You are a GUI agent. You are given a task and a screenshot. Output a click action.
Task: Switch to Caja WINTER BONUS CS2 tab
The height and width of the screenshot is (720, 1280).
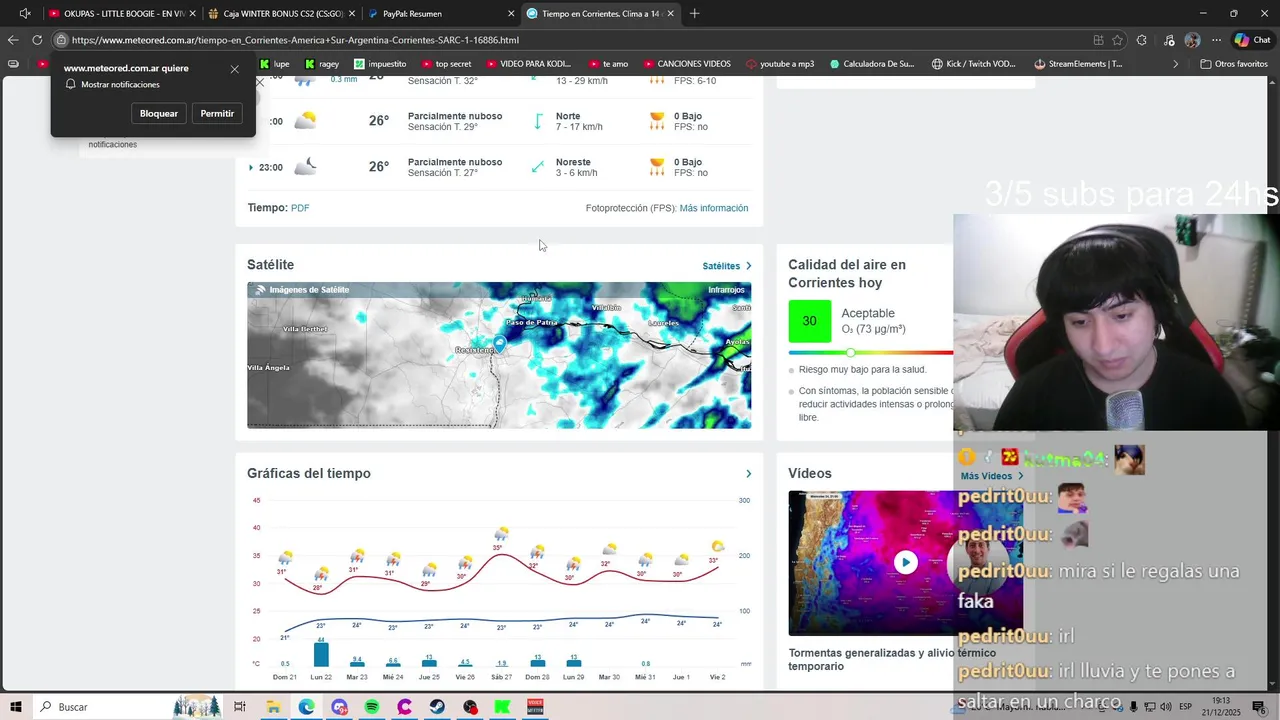tap(281, 14)
